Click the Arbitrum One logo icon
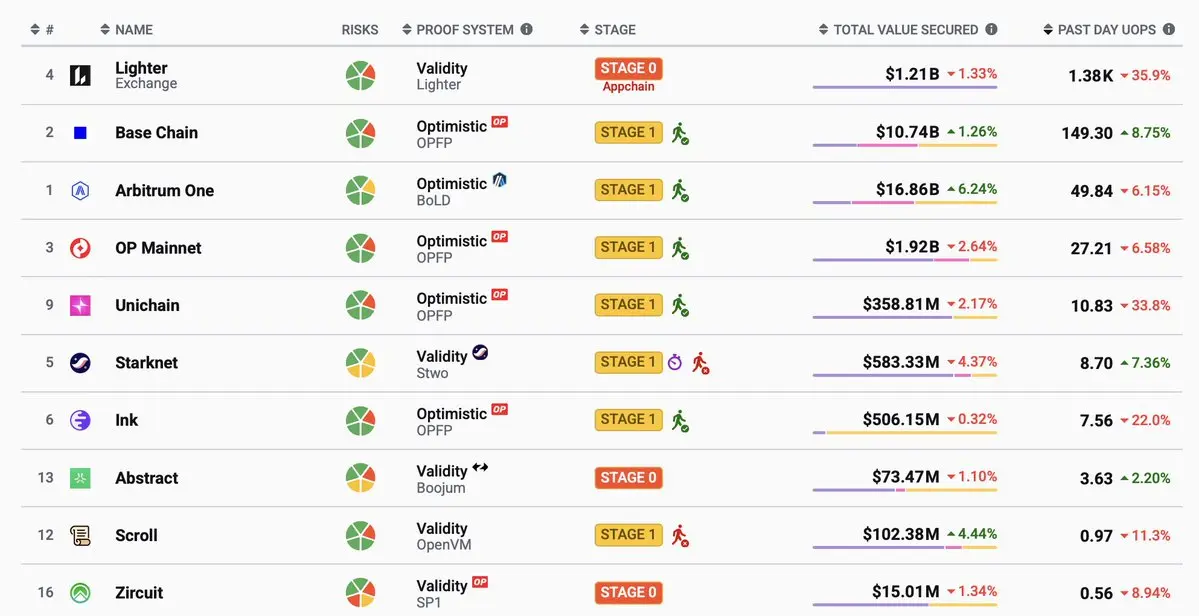The height and width of the screenshot is (616, 1199). click(80, 190)
